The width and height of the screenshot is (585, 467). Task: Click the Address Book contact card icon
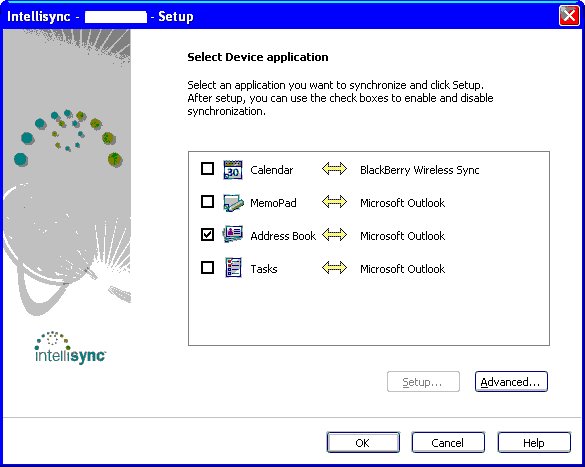233,235
